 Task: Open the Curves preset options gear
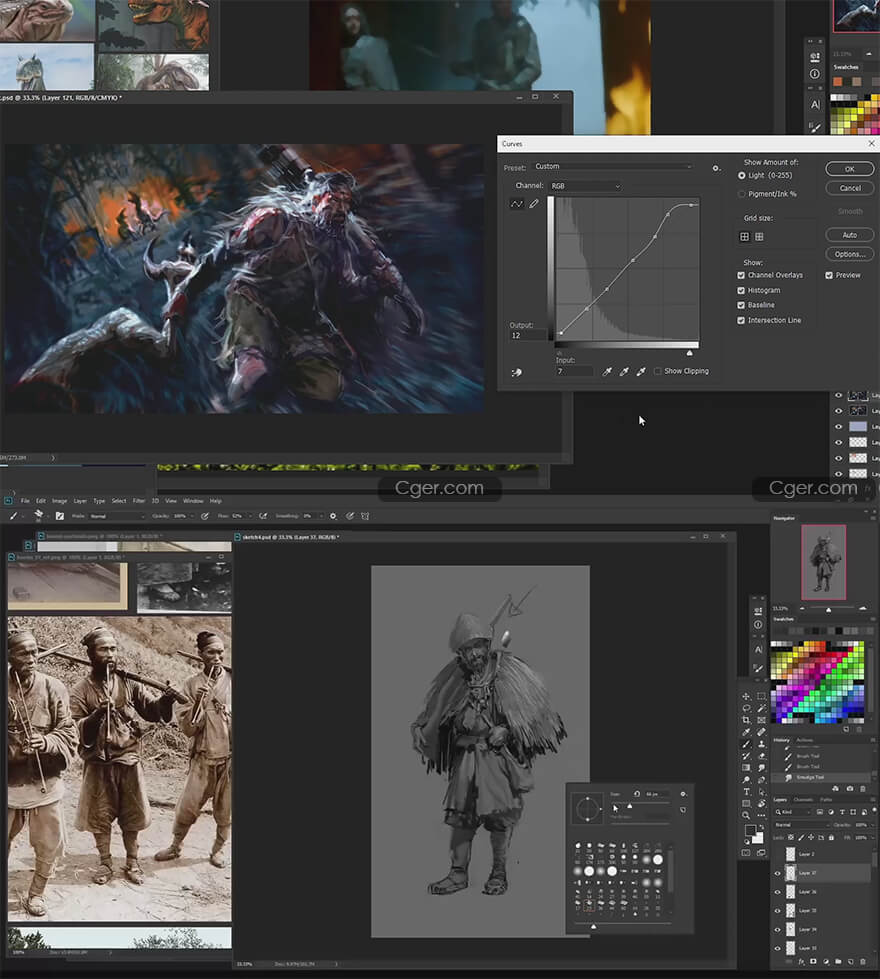pyautogui.click(x=716, y=168)
